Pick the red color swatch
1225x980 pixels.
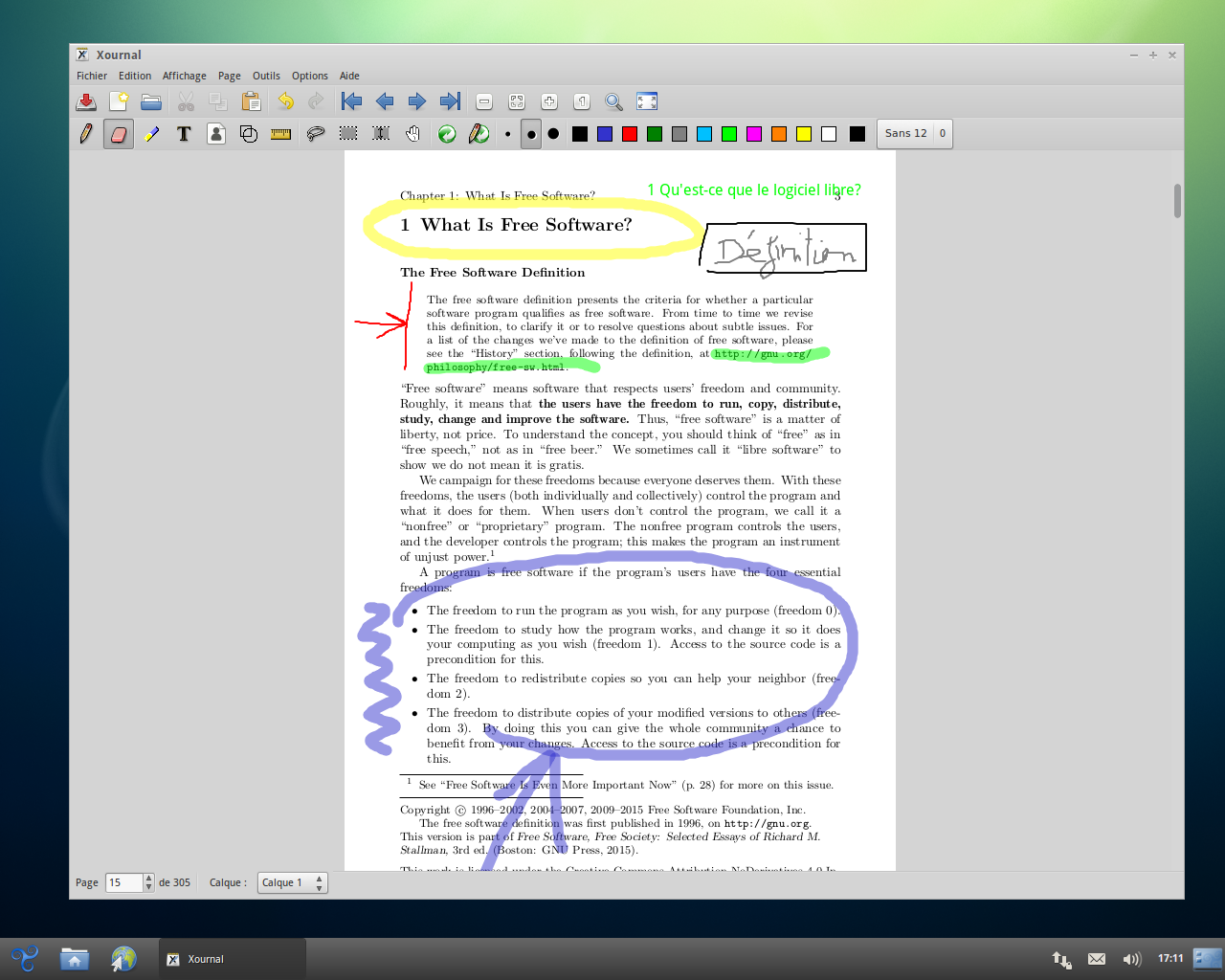(x=630, y=134)
